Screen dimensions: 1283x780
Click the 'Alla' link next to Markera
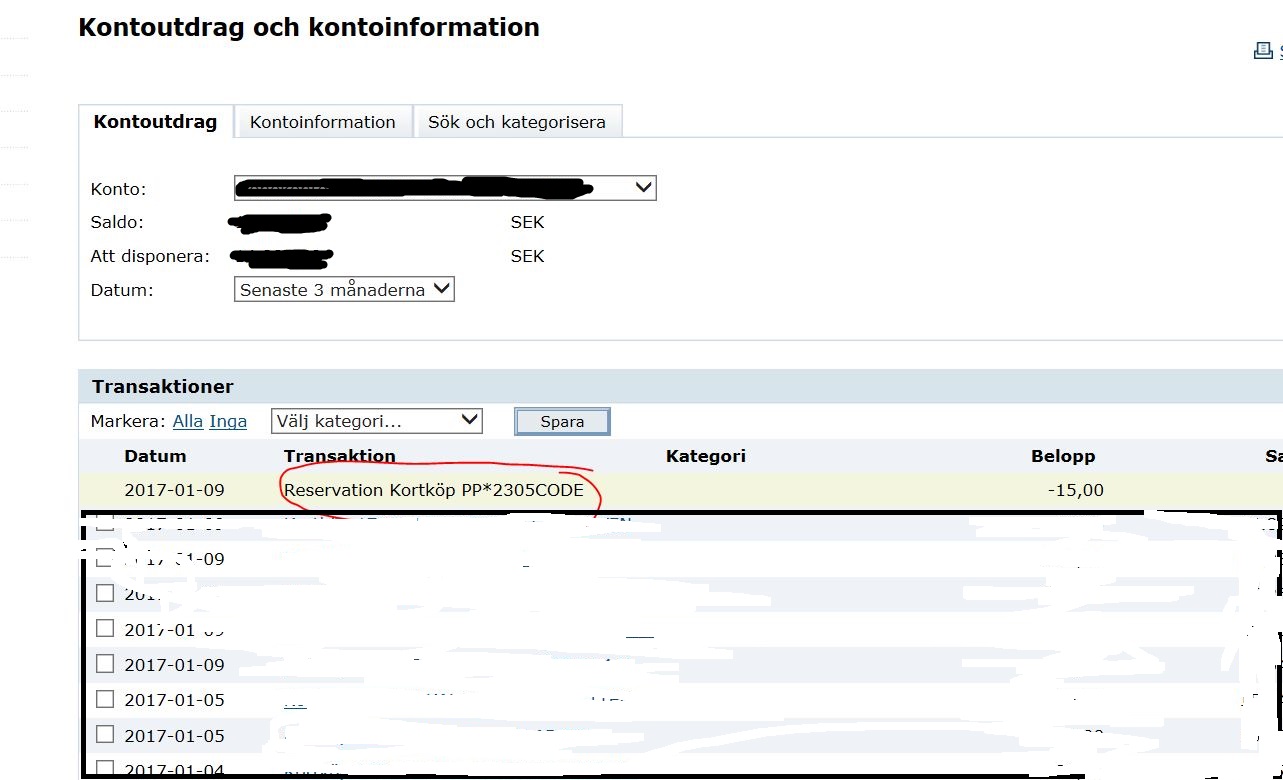pos(187,421)
